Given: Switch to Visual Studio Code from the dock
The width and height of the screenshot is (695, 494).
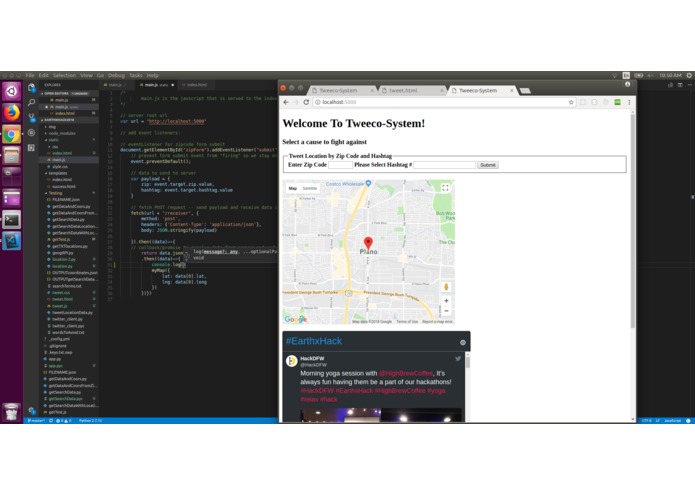Looking at the screenshot, I should [x=12, y=241].
